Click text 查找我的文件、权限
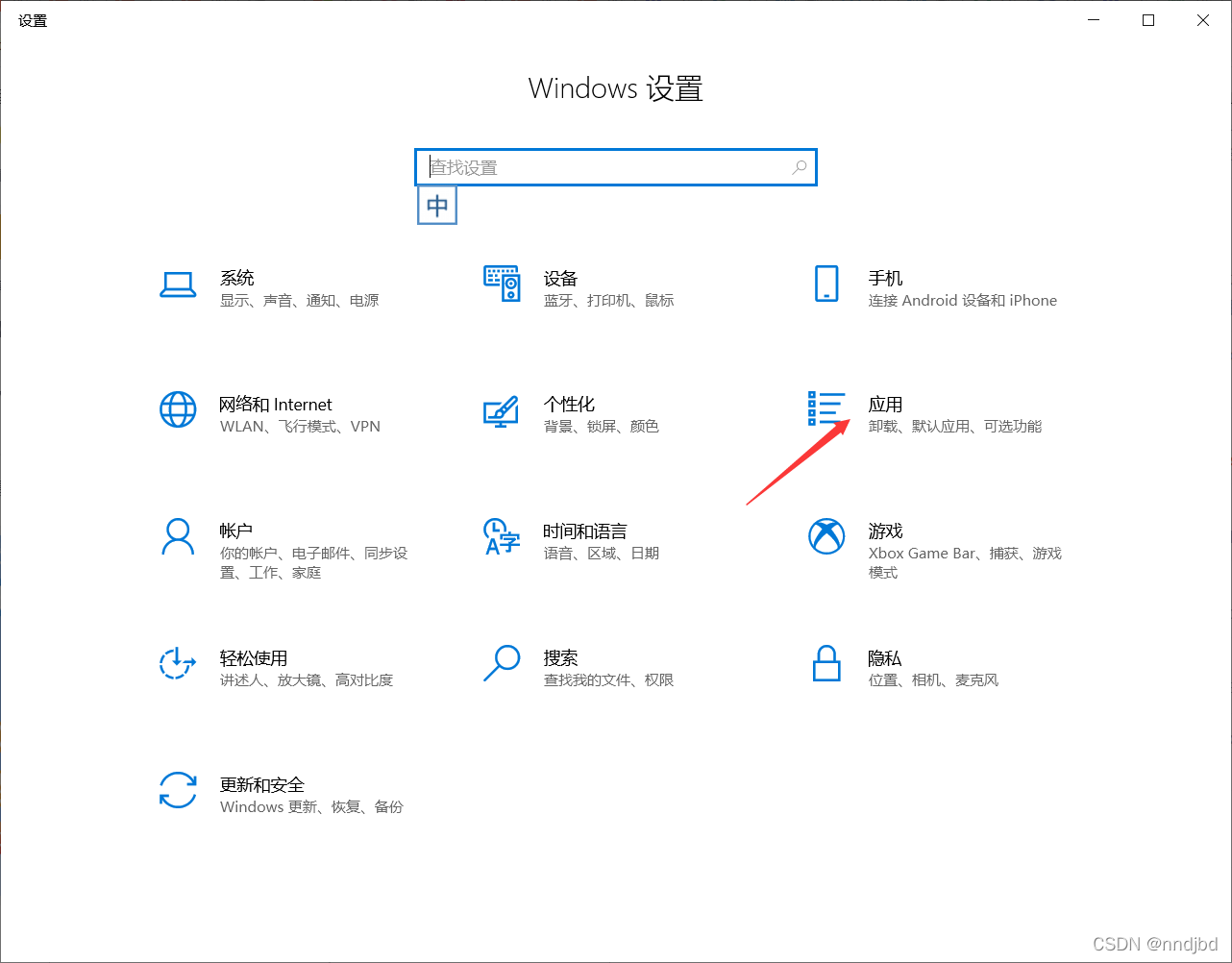The height and width of the screenshot is (963, 1232). tap(609, 680)
